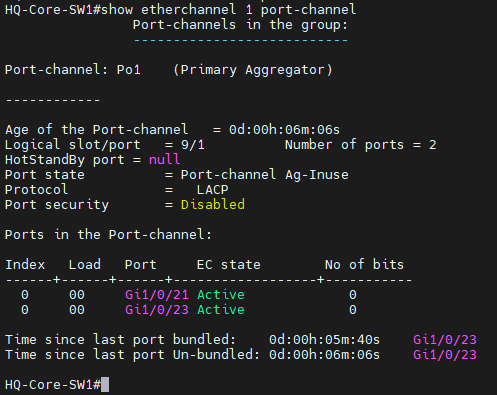Viewport: 497px width, 395px height.
Task: Click Gi1/0/23 beside last port bundled time
Action: (445, 340)
